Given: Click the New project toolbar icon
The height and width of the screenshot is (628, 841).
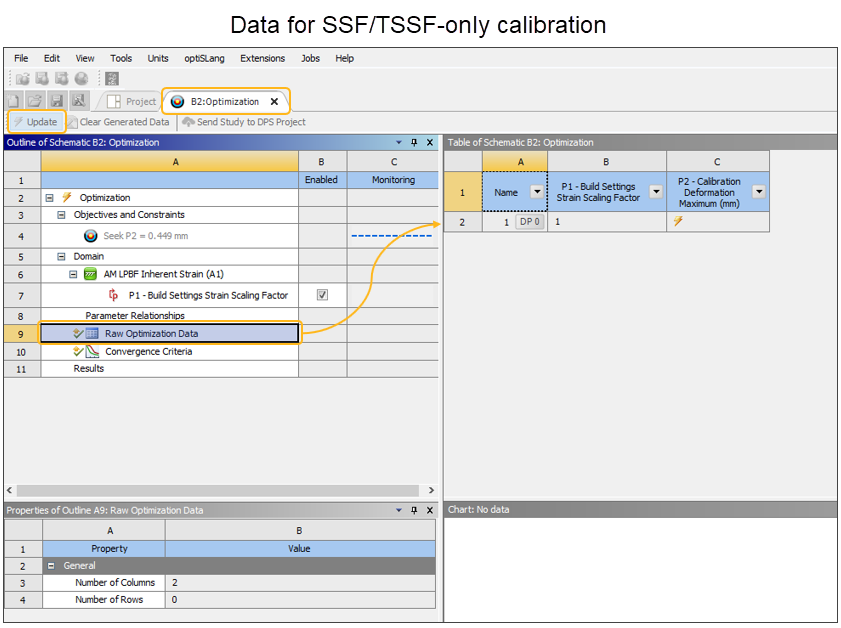Looking at the screenshot, I should coord(14,101).
